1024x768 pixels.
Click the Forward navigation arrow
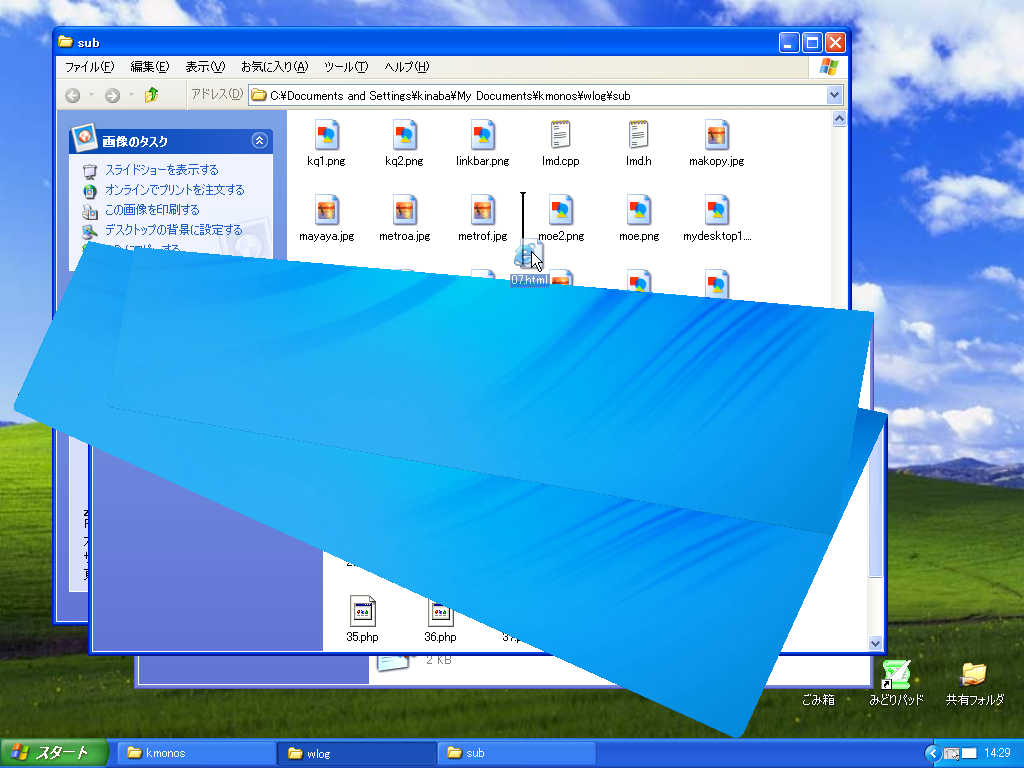point(112,95)
